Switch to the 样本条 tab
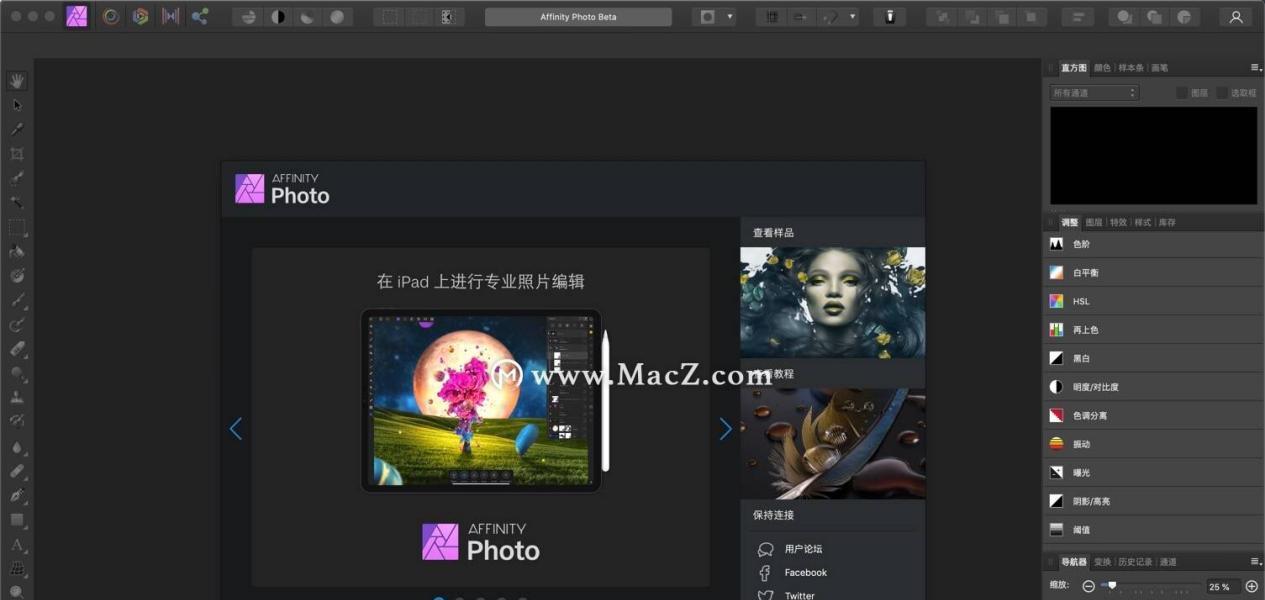The image size is (1265, 600). tap(1131, 68)
